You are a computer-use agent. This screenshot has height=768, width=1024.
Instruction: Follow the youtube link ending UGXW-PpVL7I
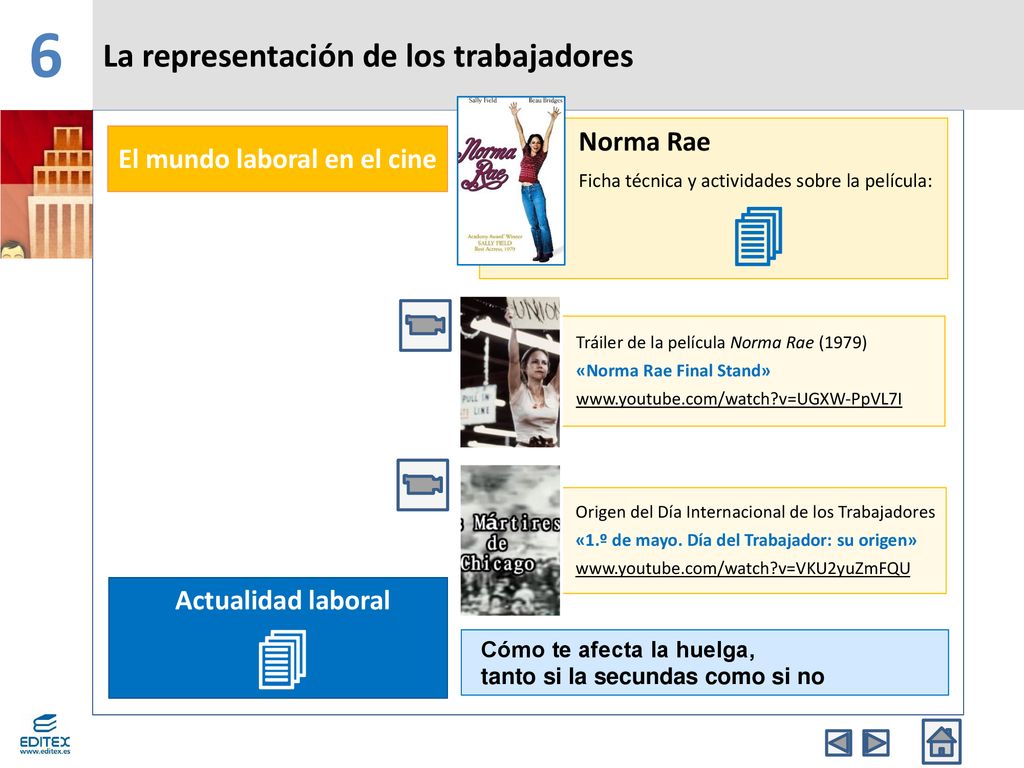739,399
